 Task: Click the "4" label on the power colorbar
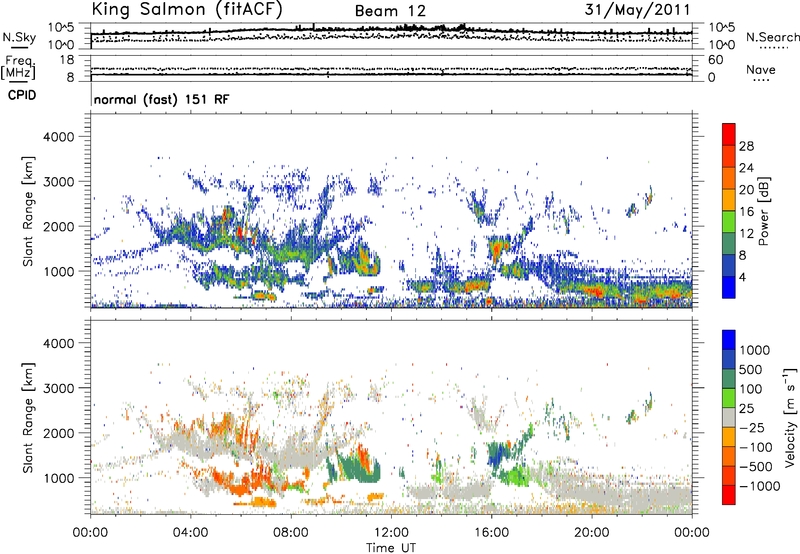[x=742, y=277]
